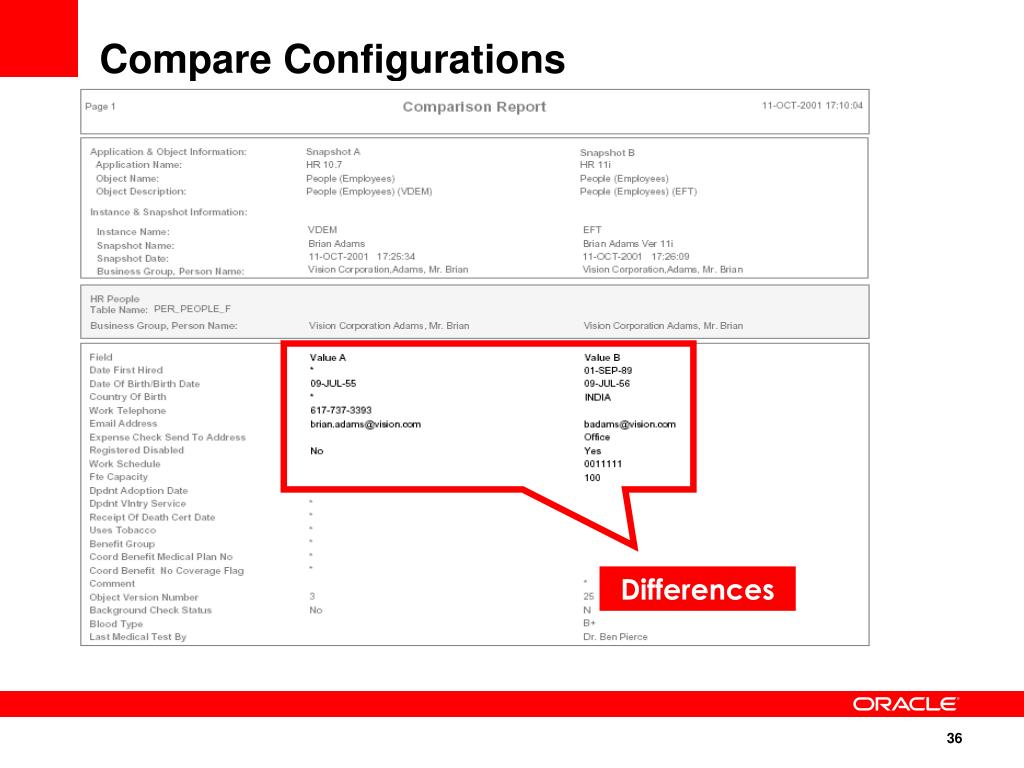1024x768 pixels.
Task: Select application name 'HR 11i'
Action: click(x=596, y=165)
